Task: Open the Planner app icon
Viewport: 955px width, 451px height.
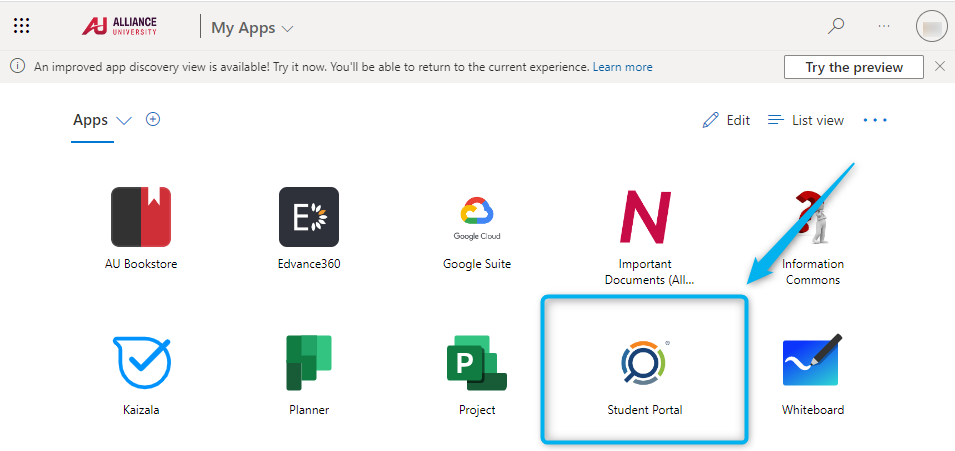Action: click(309, 363)
